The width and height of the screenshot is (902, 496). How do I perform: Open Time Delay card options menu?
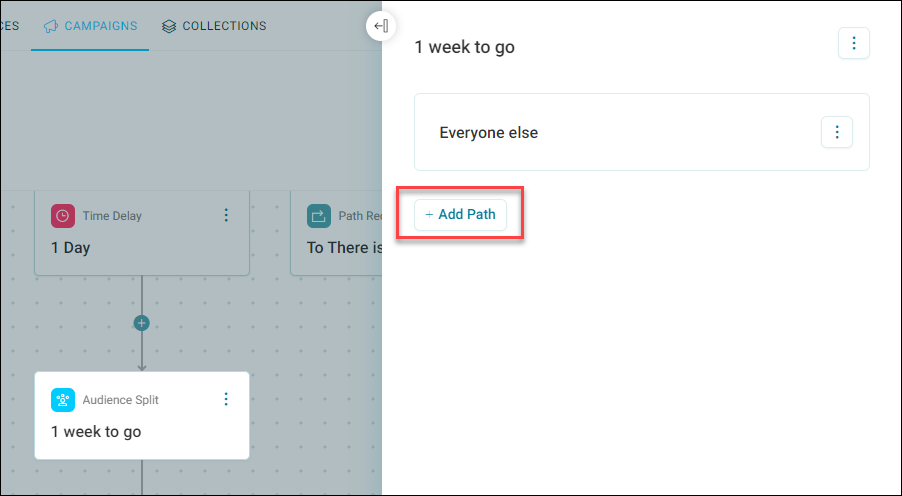click(226, 215)
